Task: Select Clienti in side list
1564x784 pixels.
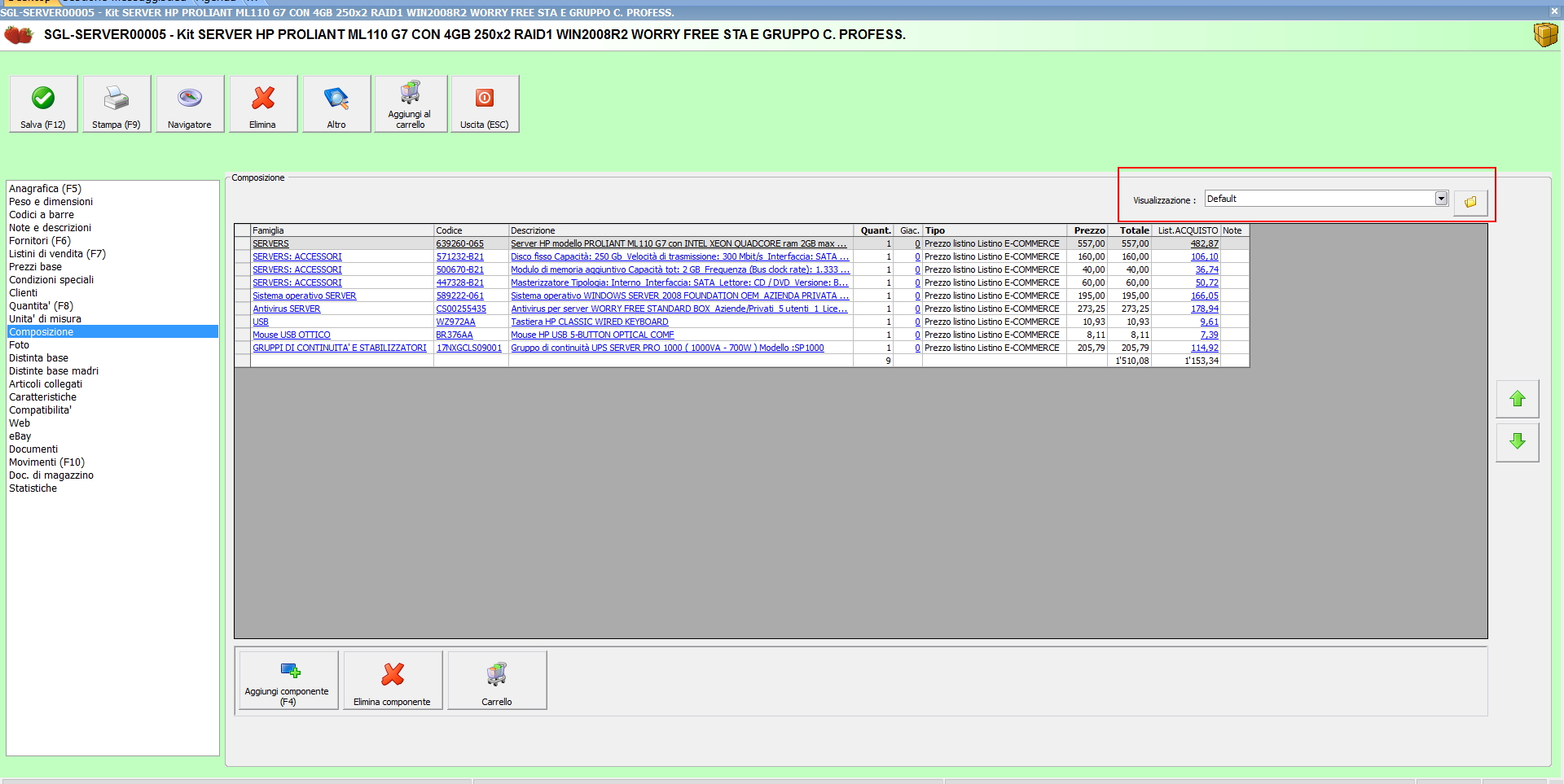Action: 23,292
